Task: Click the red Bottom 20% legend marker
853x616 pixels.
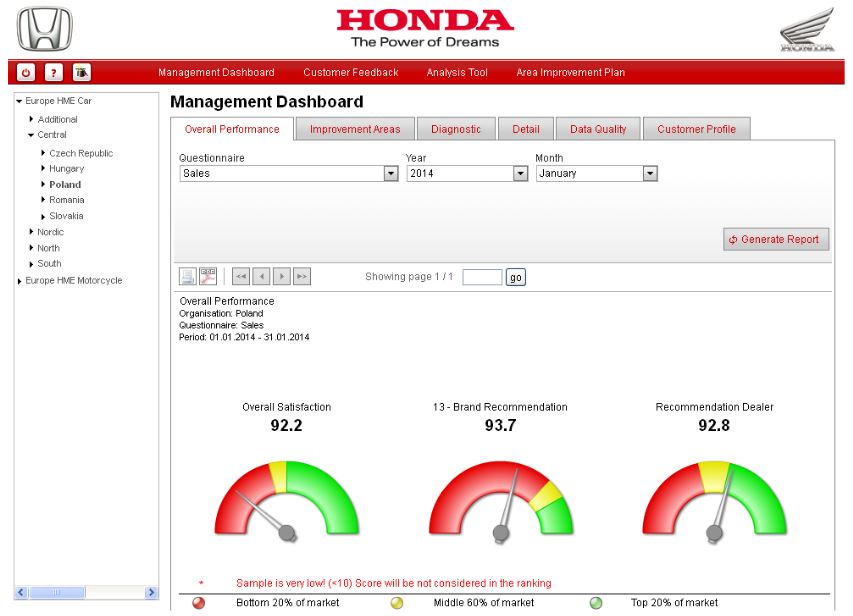Action: pyautogui.click(x=199, y=603)
